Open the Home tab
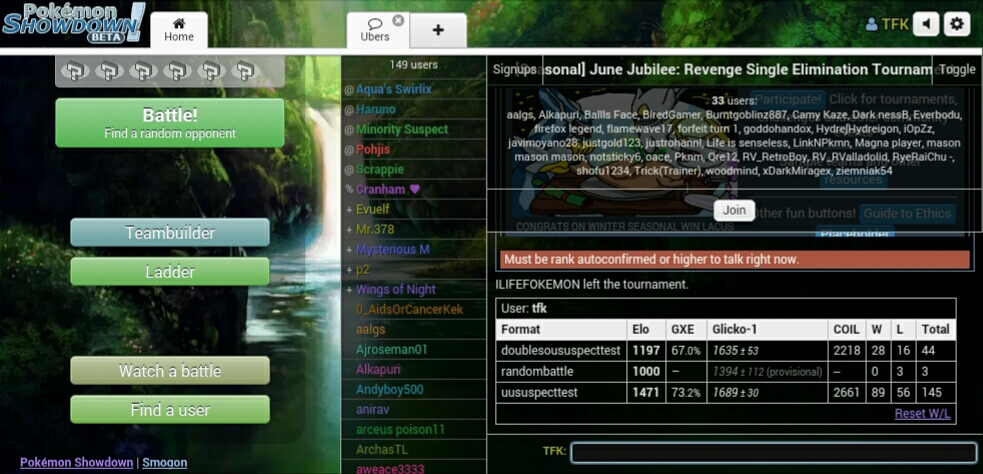Image resolution: width=983 pixels, height=474 pixels. coord(179,30)
